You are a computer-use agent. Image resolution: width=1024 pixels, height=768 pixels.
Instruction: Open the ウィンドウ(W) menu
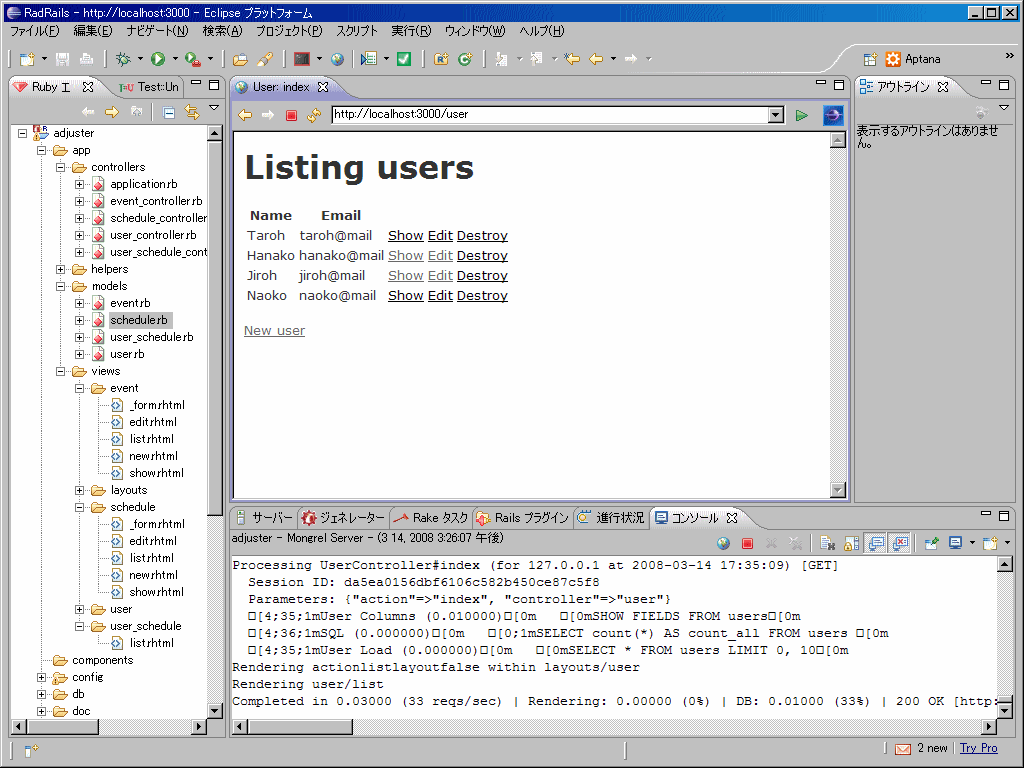[475, 31]
